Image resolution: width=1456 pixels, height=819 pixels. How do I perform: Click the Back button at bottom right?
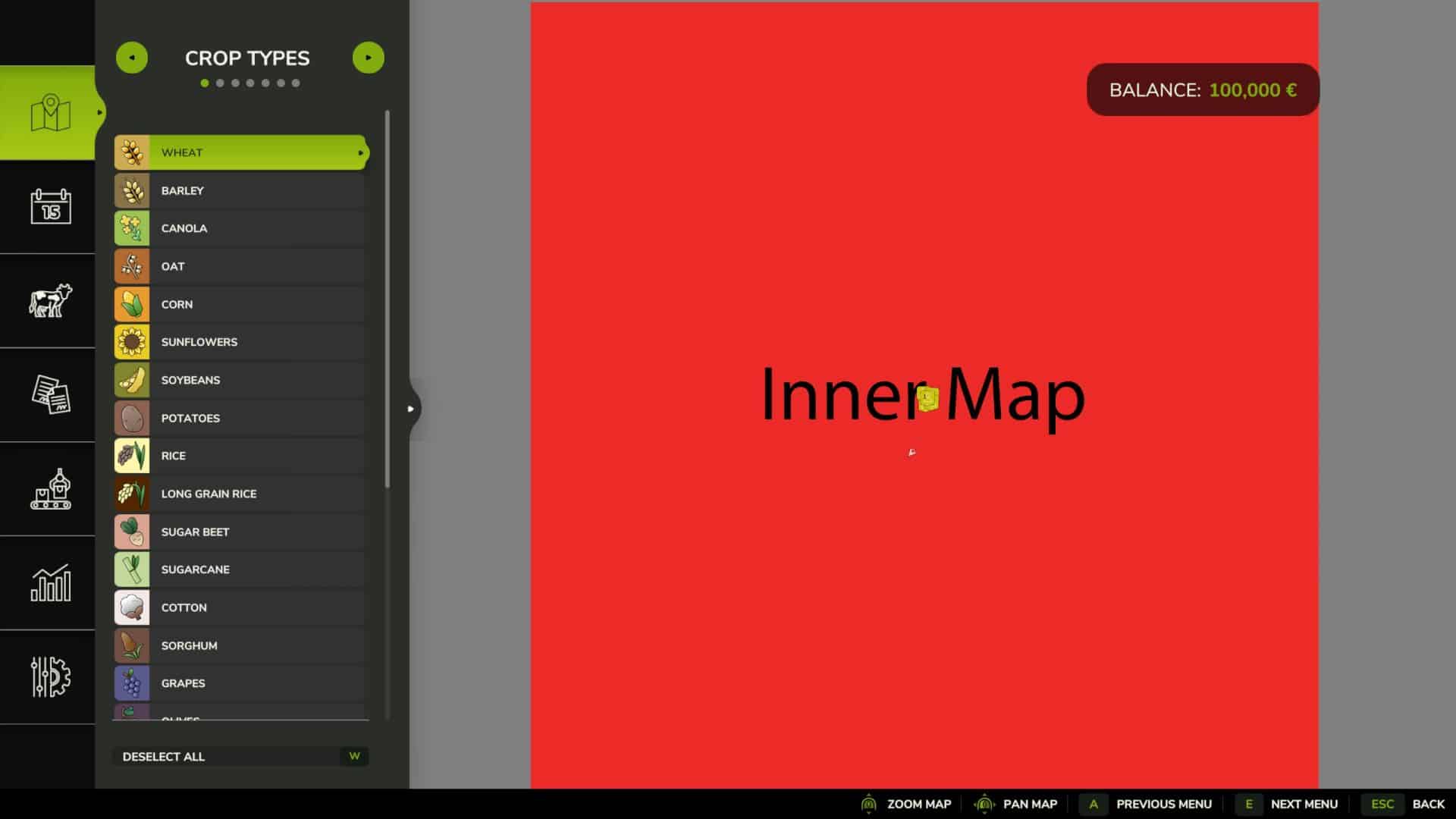(x=1427, y=804)
